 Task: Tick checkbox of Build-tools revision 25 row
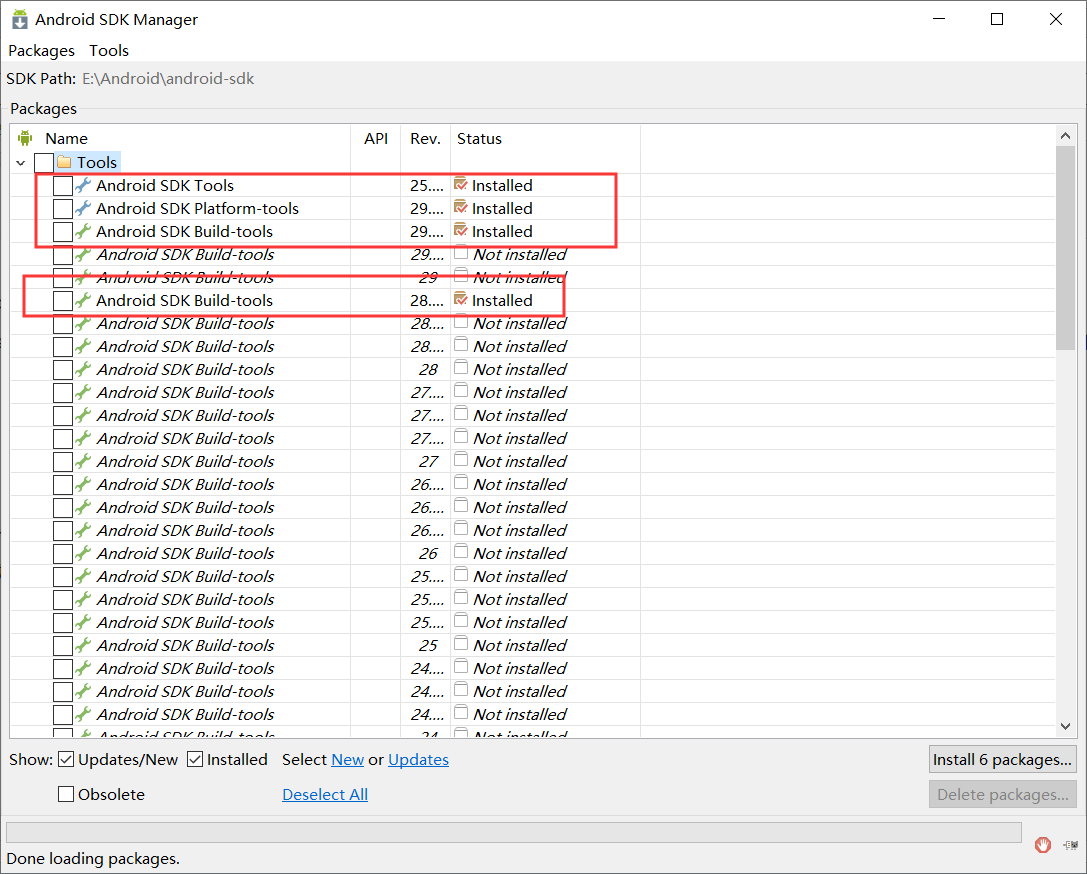point(63,646)
